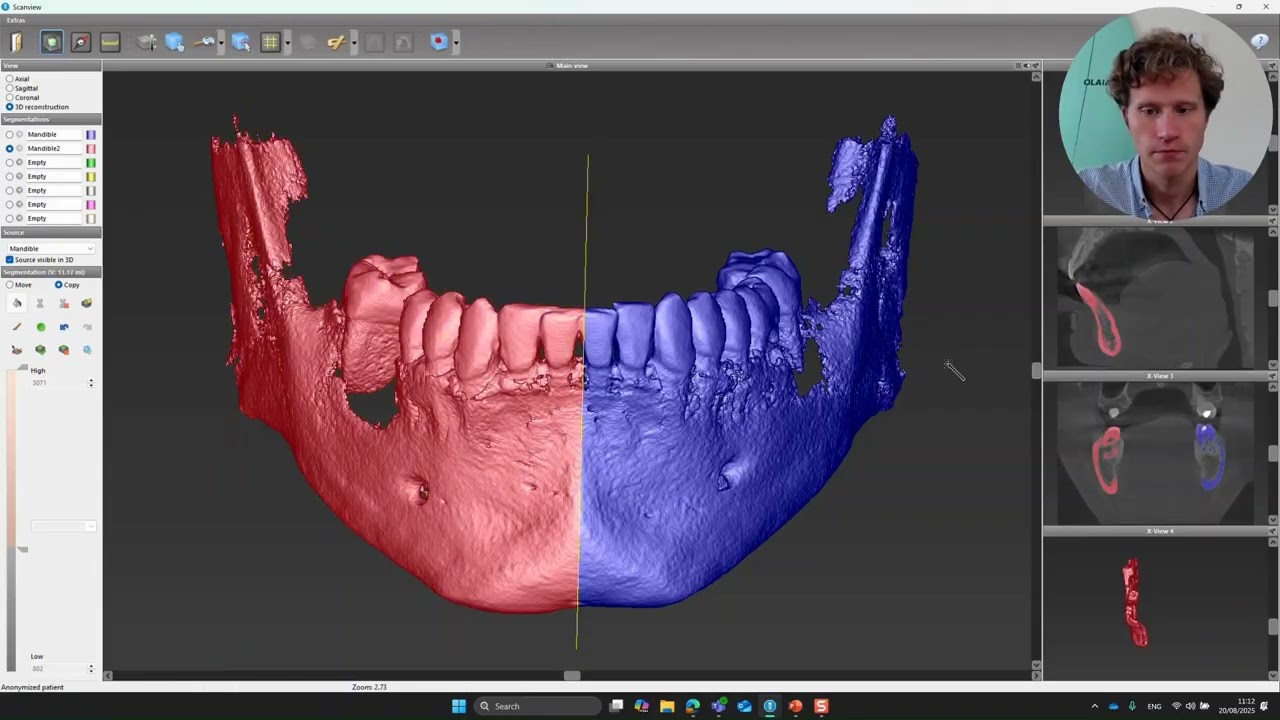1280x720 pixels.
Task: Click the main view vertical scrollbar thumb
Action: click(1036, 371)
